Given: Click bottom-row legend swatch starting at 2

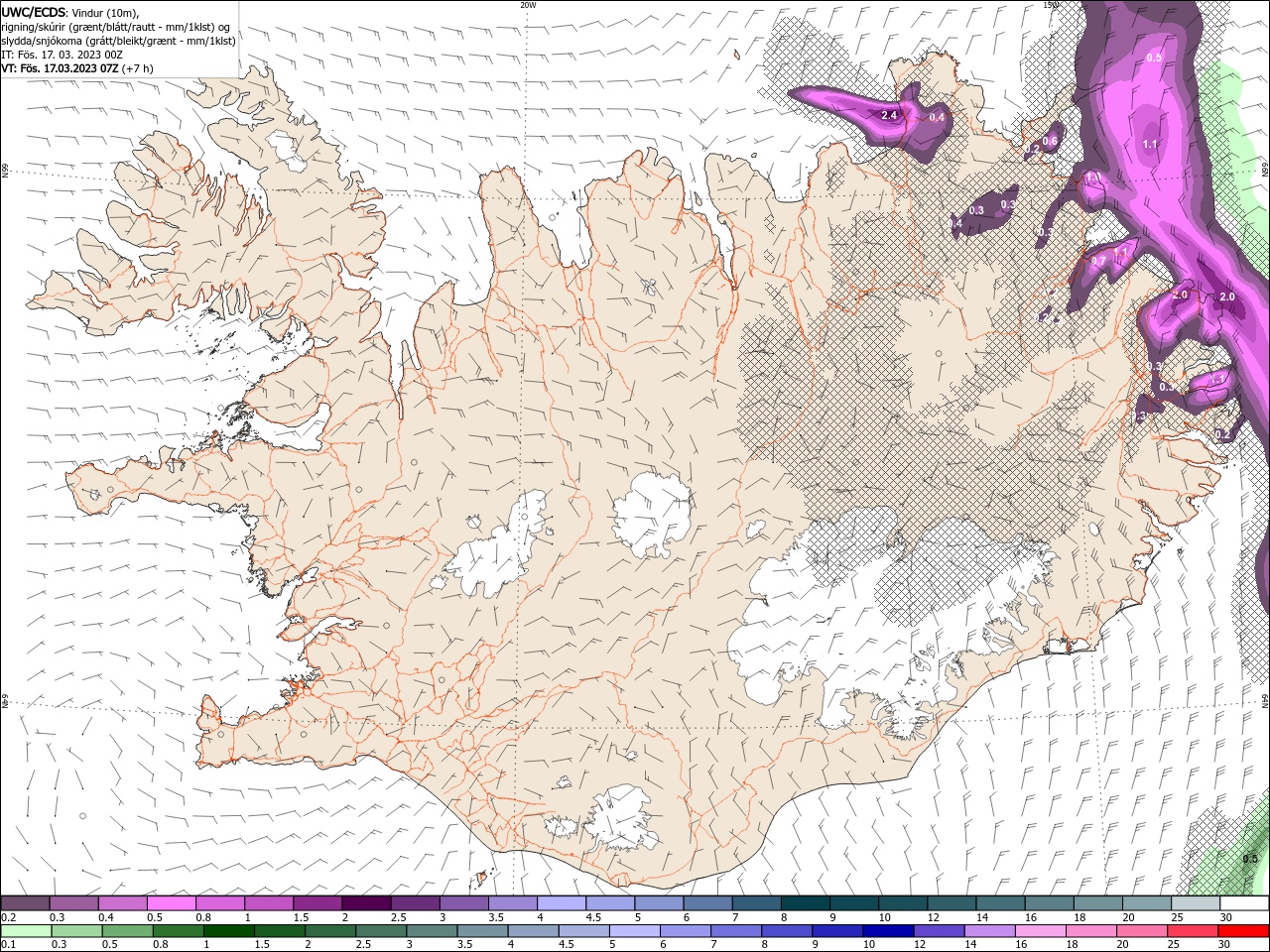Looking at the screenshot, I should point(330,931).
